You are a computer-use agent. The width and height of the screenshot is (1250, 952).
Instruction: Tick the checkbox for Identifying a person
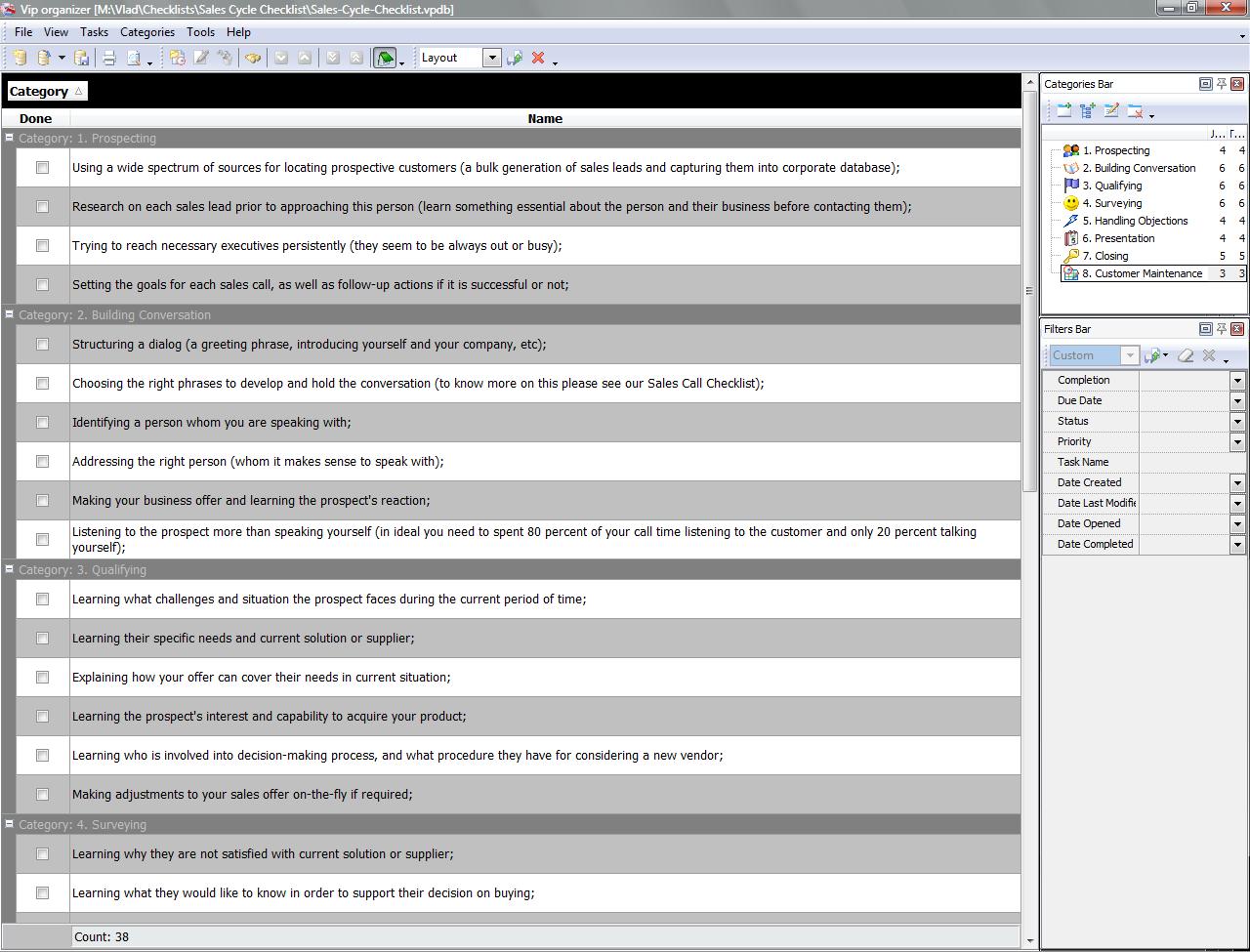click(x=42, y=422)
